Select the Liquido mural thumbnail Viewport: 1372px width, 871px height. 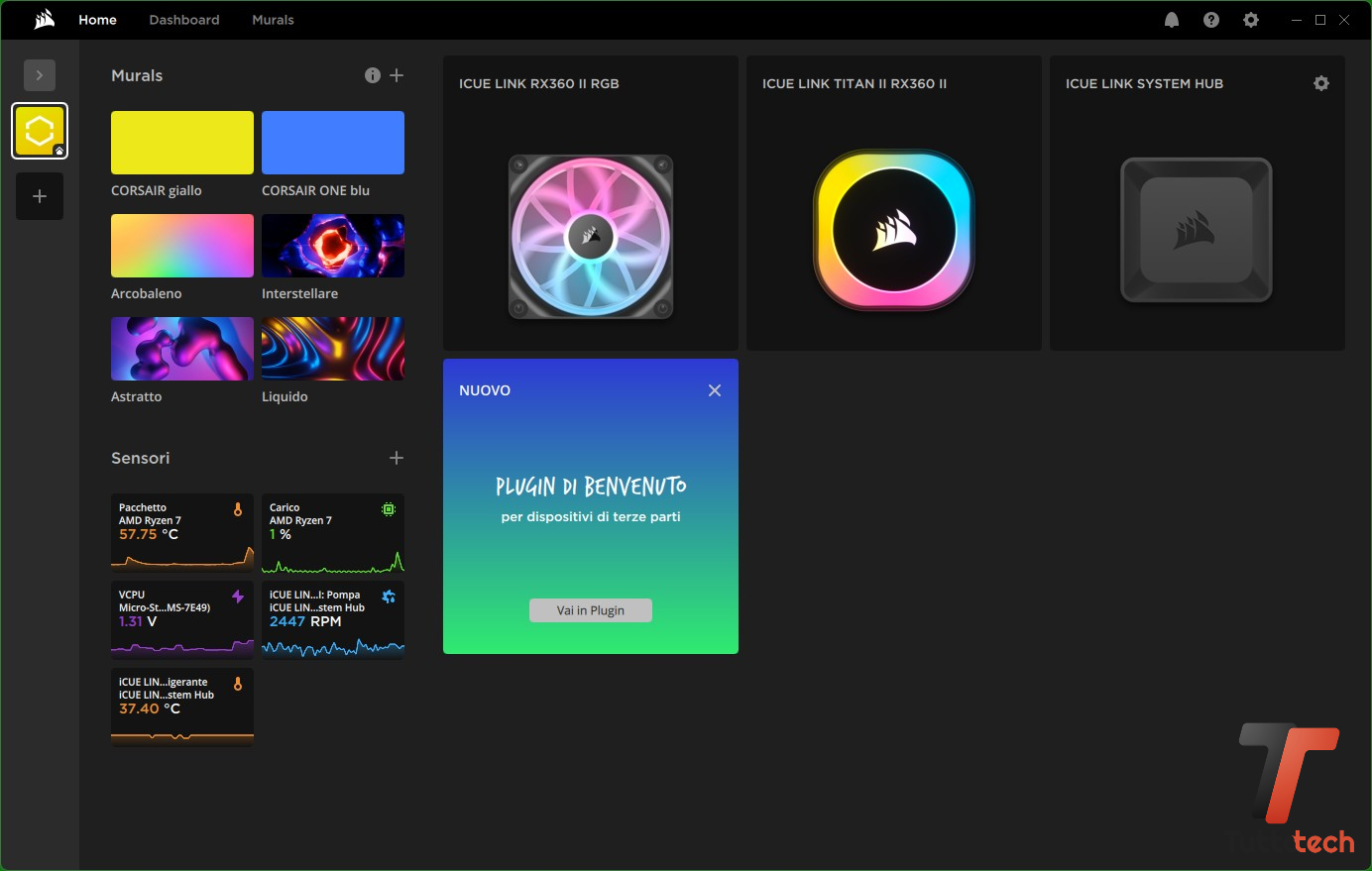coord(333,349)
